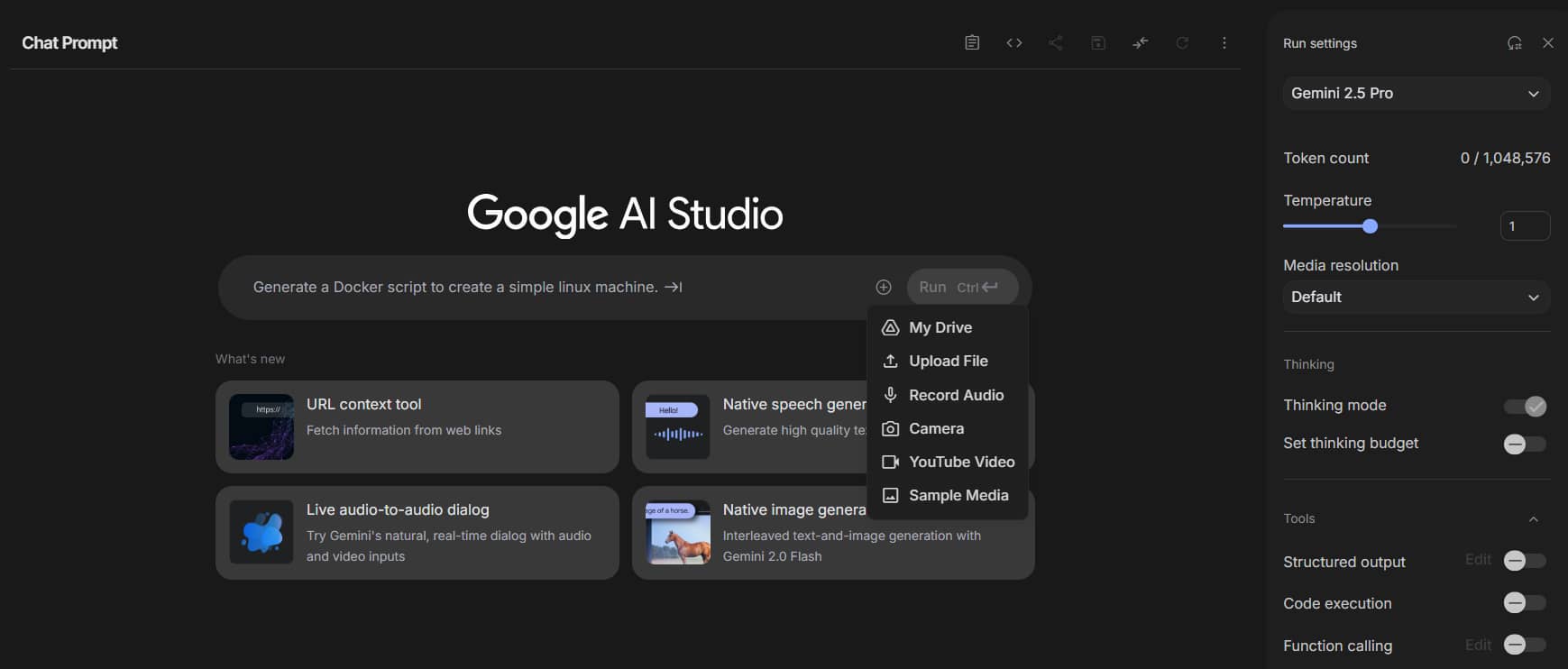This screenshot has width=1568, height=669.
Task: Click the Chat Prompt title
Action: coord(69,42)
